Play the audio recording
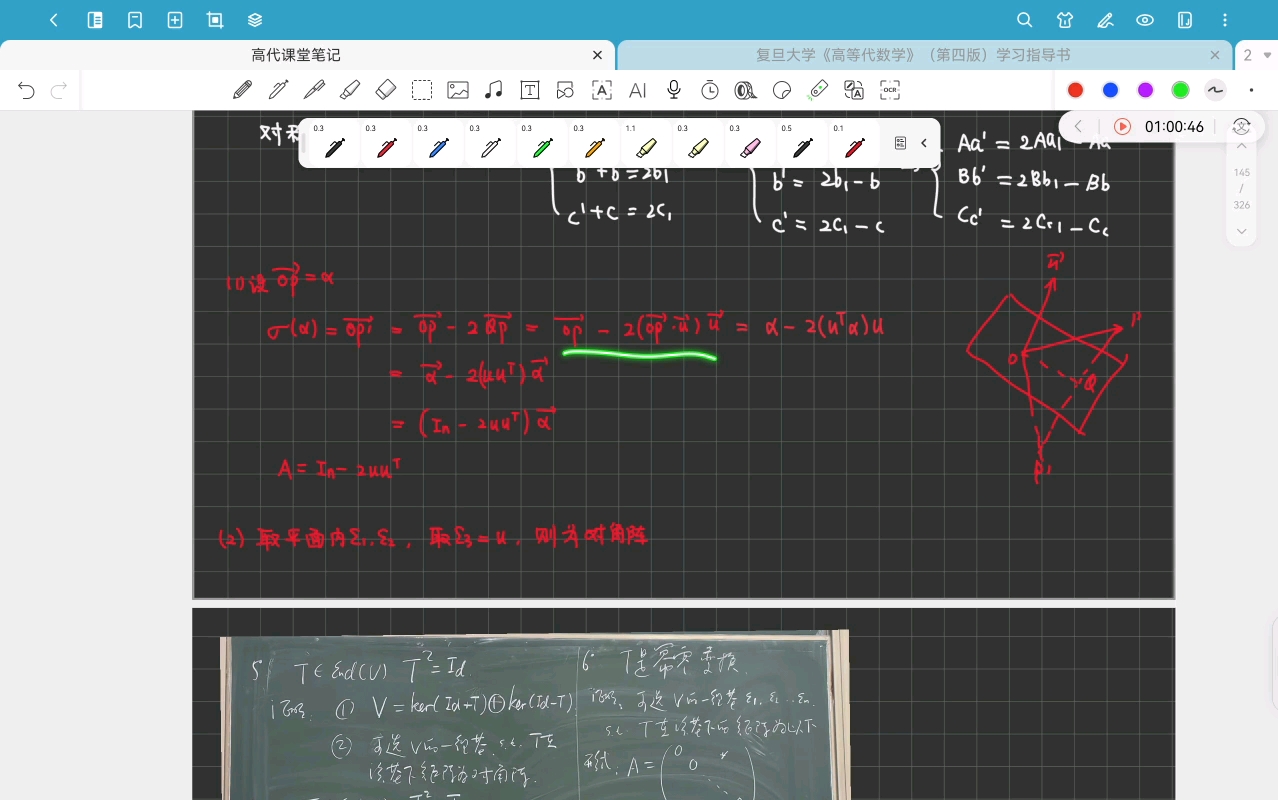The width and height of the screenshot is (1278, 800). 1122,127
